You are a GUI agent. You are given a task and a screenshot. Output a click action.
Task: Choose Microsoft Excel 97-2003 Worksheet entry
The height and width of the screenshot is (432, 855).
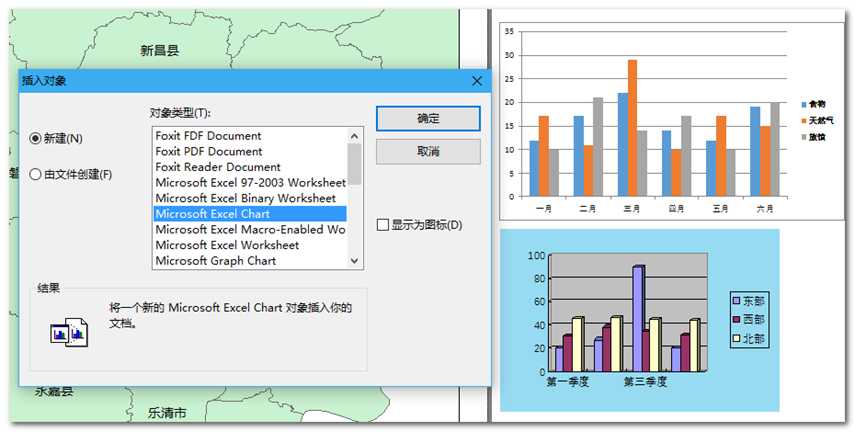(x=250, y=183)
